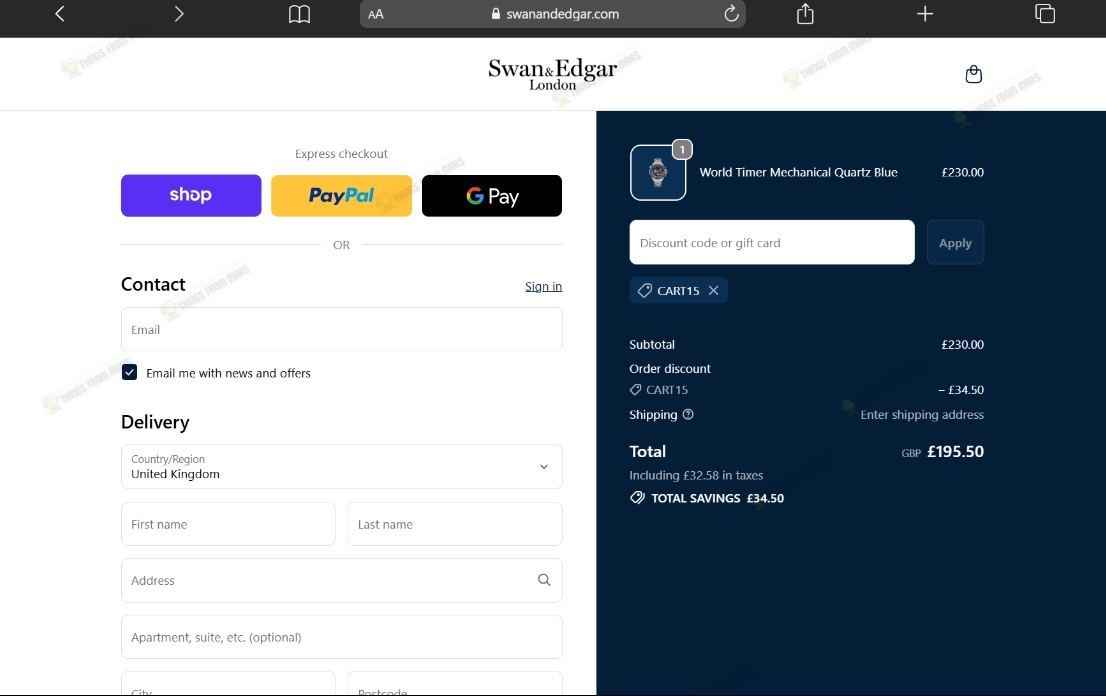Click the Order discount label
Viewport: 1106px width, 696px height.
coord(670,368)
